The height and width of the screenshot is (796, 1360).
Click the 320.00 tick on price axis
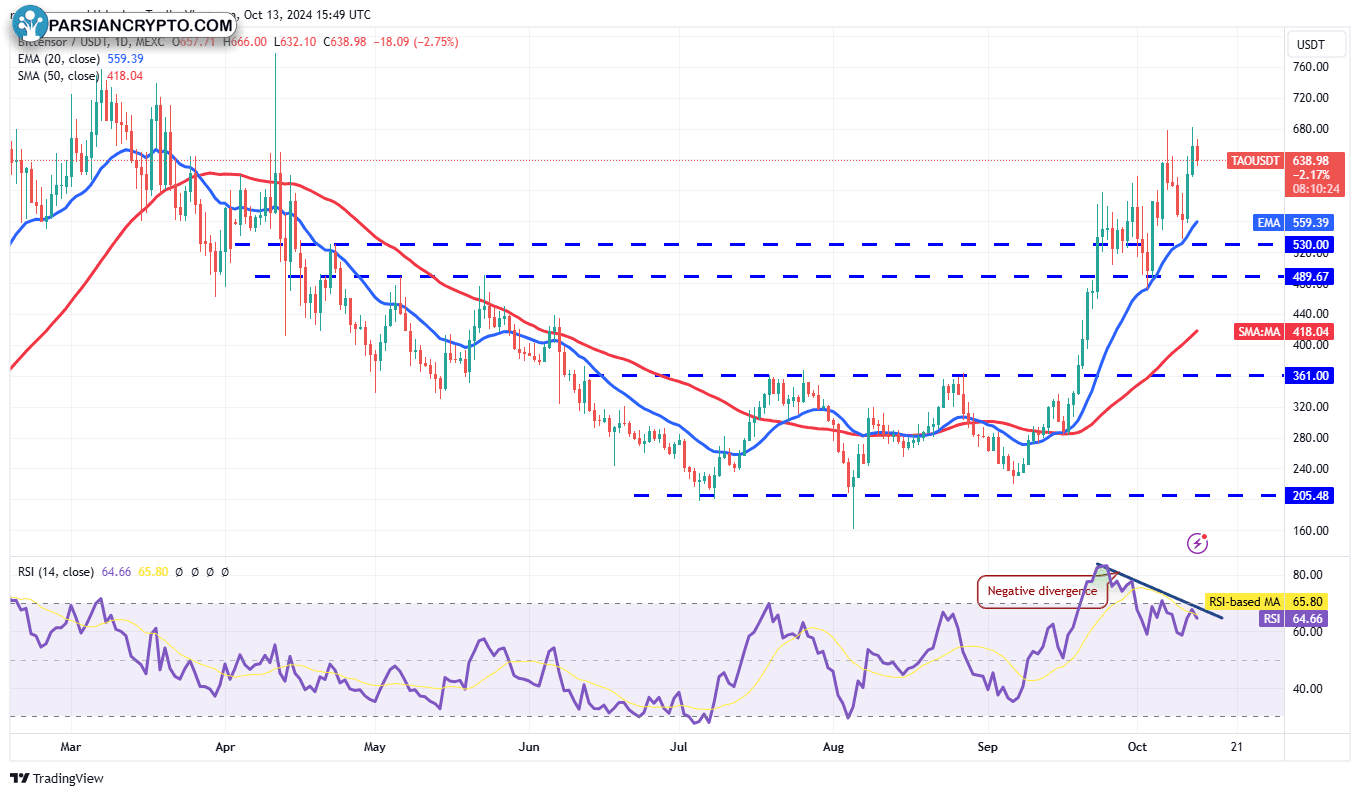pyautogui.click(x=1311, y=407)
